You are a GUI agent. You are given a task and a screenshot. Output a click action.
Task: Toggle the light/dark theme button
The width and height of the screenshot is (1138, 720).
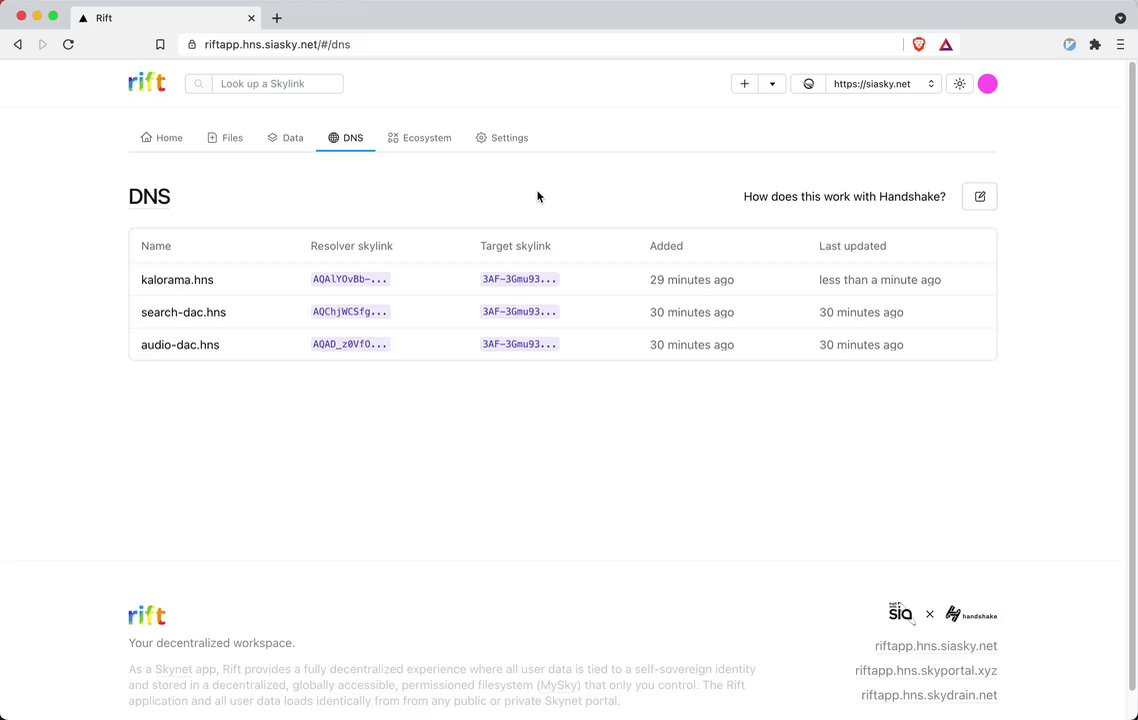[x=960, y=84]
